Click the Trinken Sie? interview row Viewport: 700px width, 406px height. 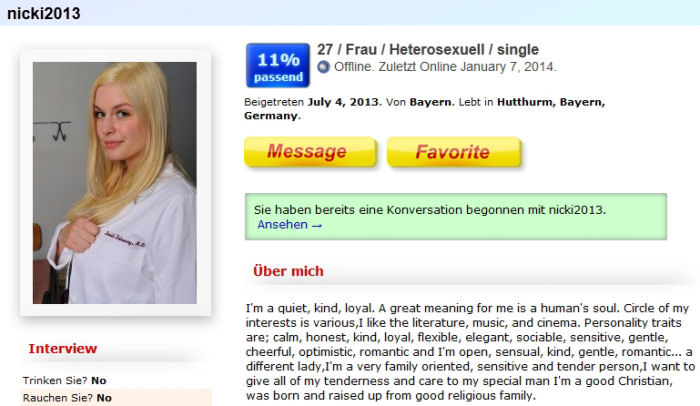coord(116,381)
